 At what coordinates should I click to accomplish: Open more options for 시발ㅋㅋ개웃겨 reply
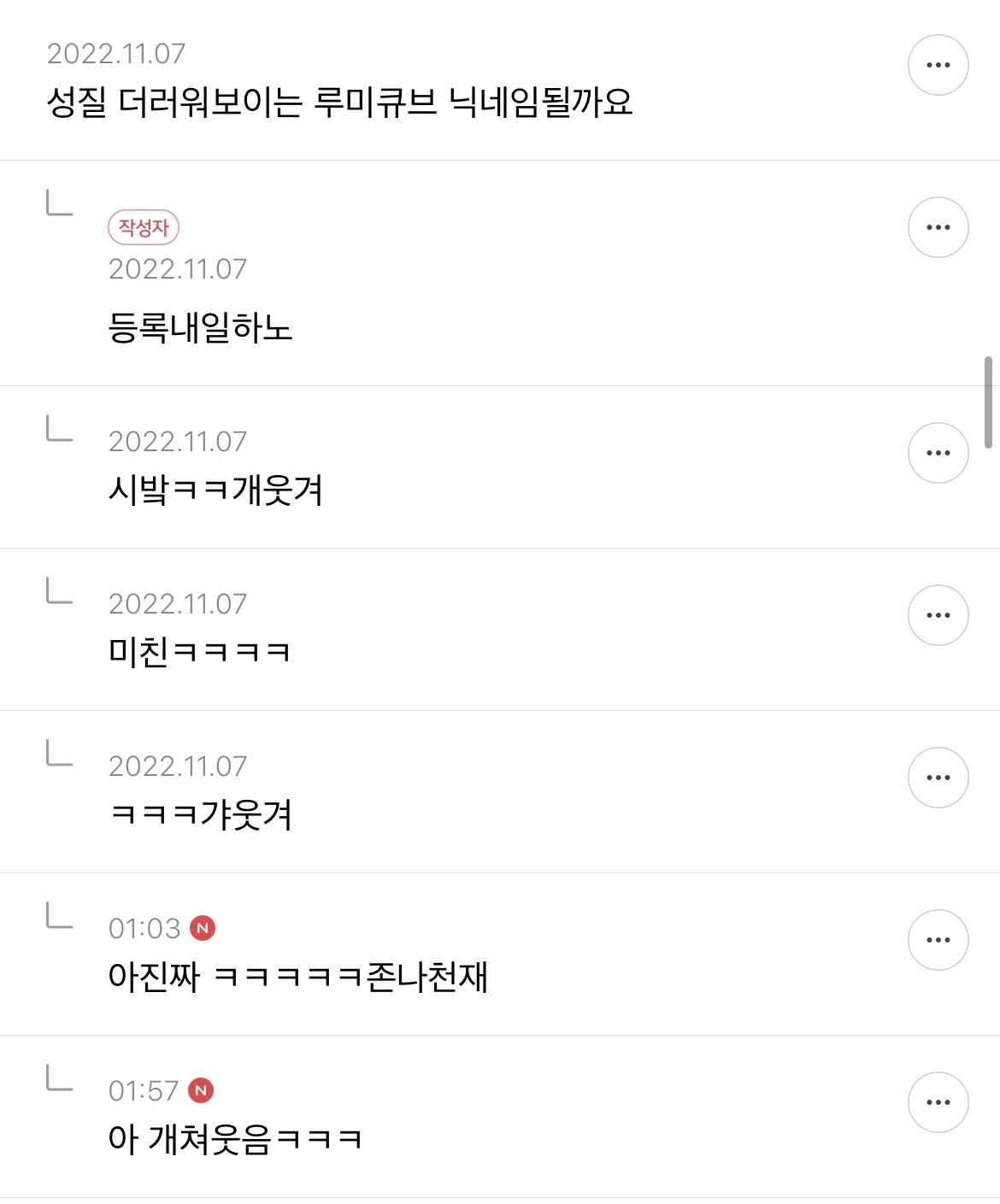click(938, 453)
